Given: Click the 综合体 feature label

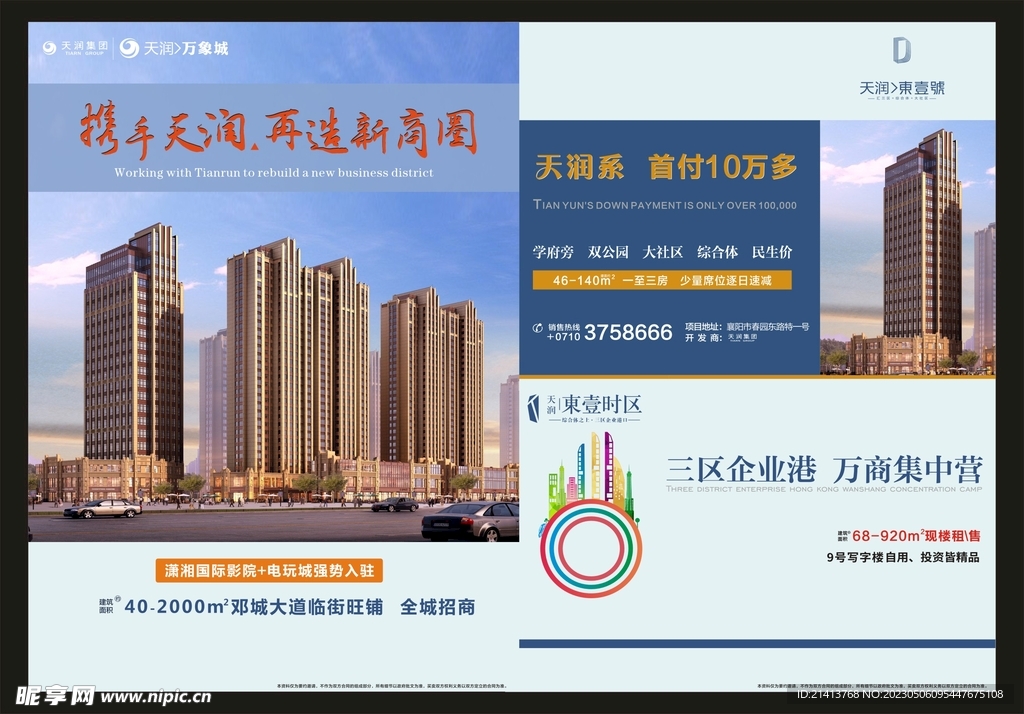Looking at the screenshot, I should click(717, 252).
